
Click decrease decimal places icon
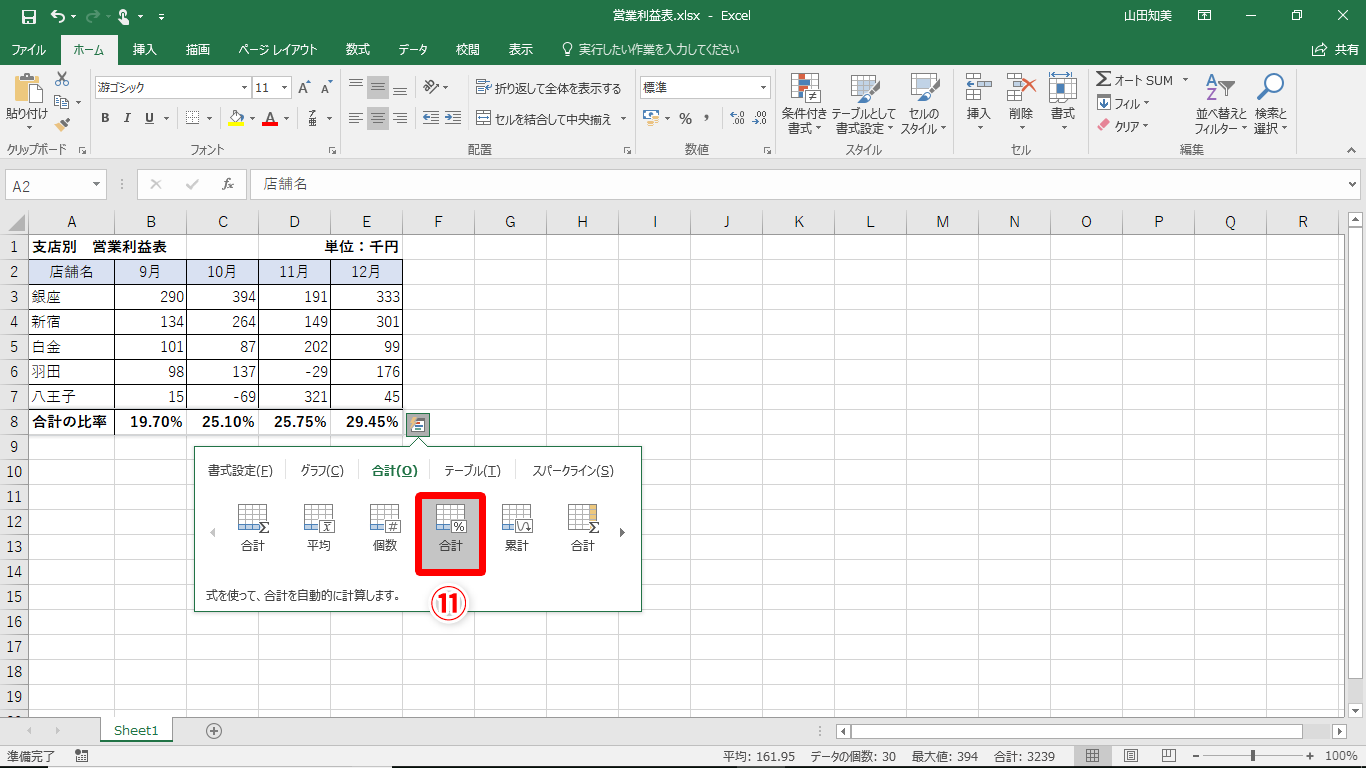point(760,118)
